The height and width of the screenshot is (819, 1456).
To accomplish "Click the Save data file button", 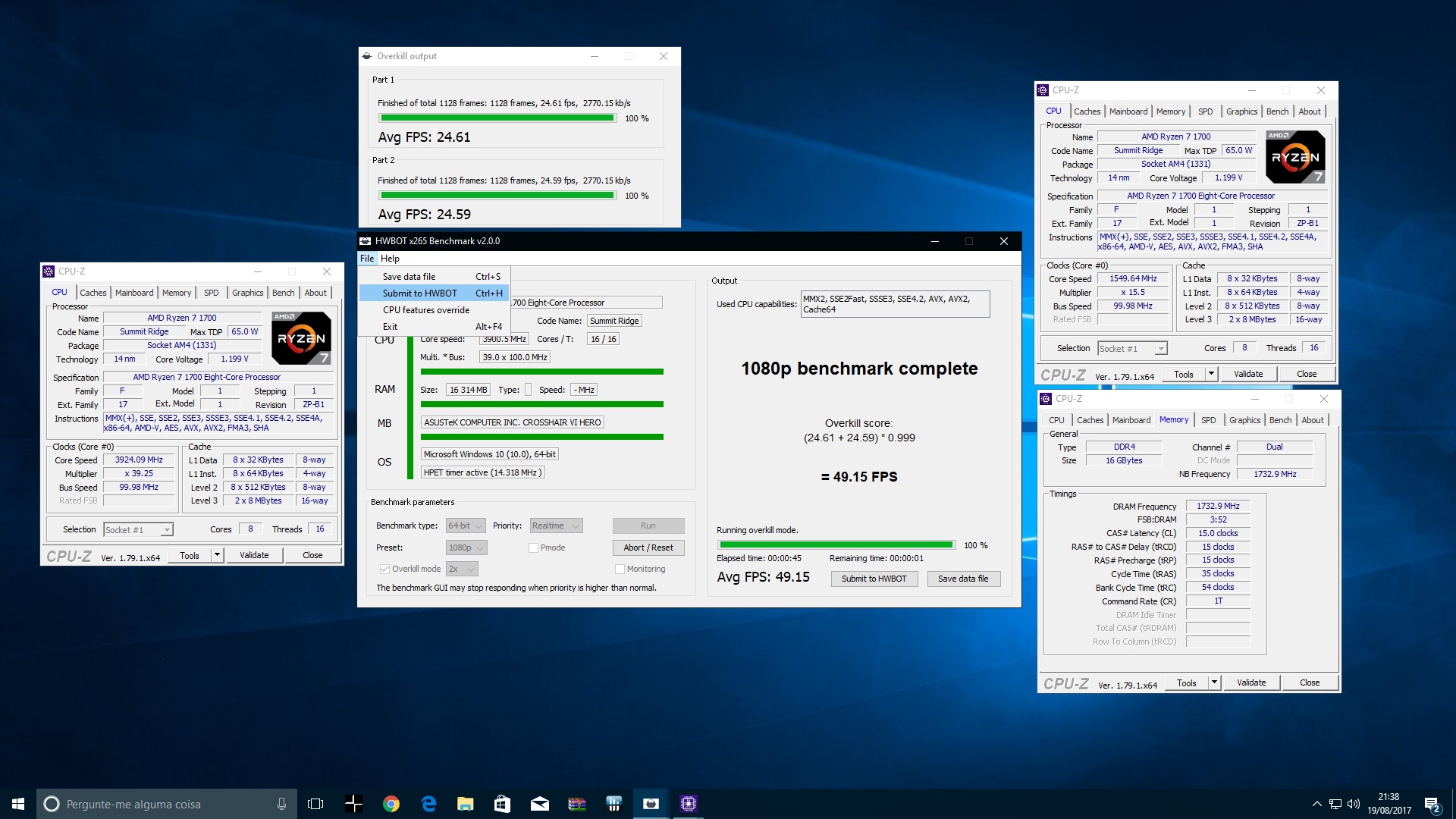I will pyautogui.click(x=963, y=579).
